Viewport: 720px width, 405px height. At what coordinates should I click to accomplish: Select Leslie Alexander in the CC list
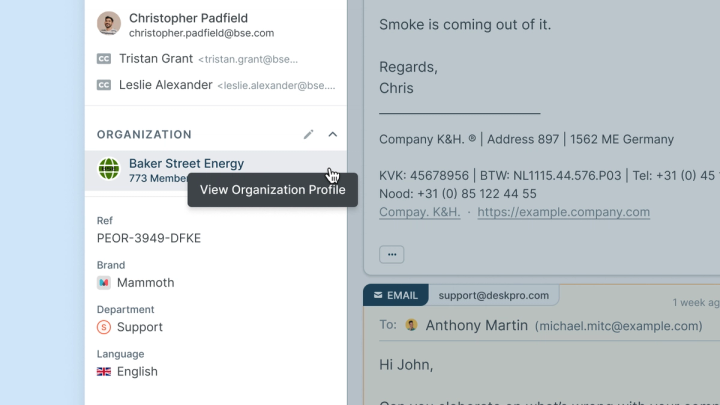pyautogui.click(x=165, y=85)
